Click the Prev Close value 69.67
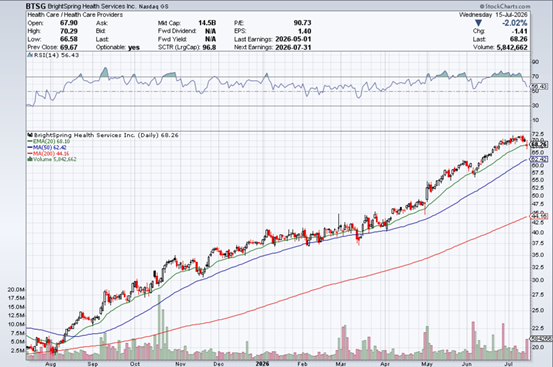This screenshot has height=367, width=553. (x=69, y=47)
